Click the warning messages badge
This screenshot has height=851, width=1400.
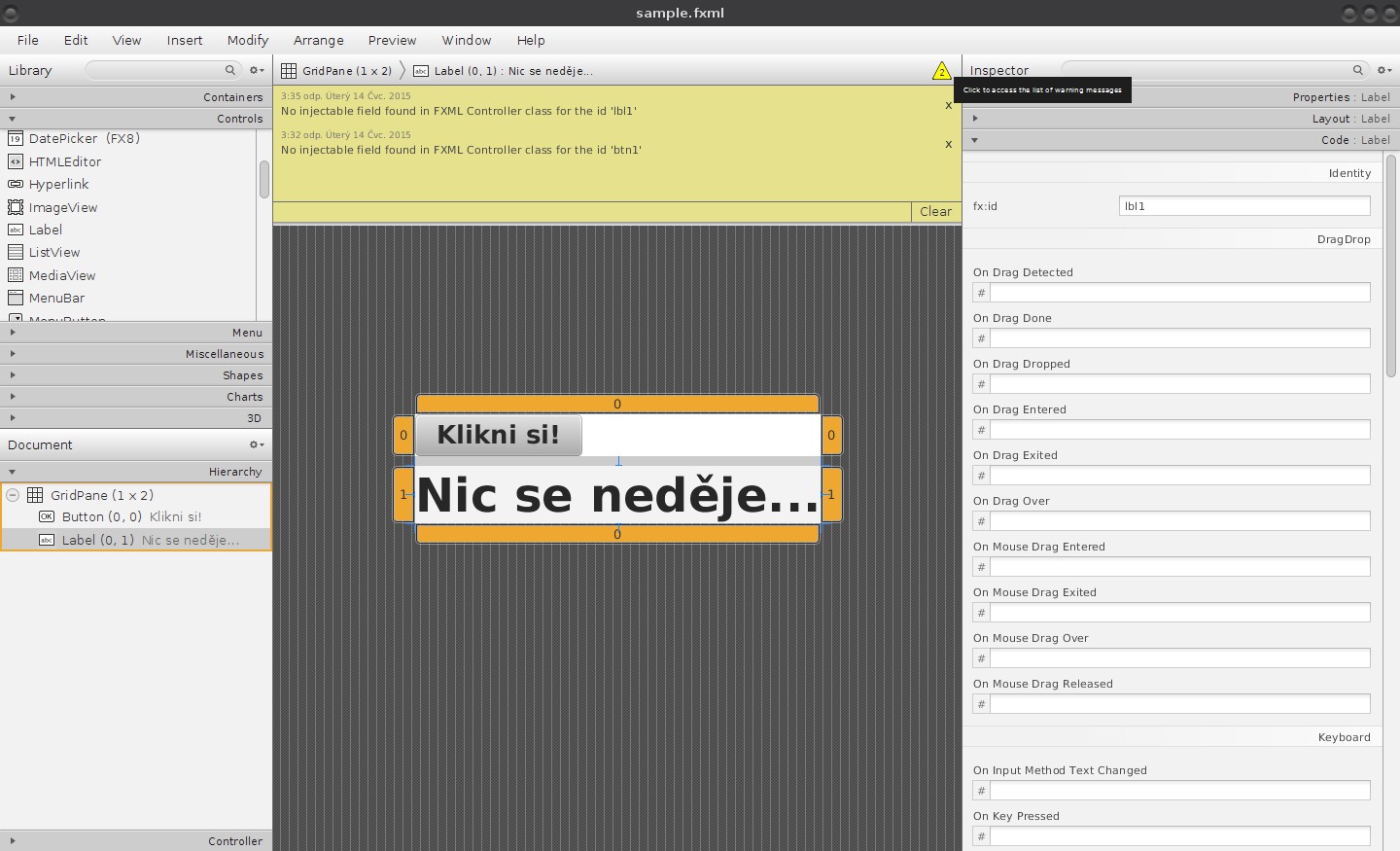pyautogui.click(x=941, y=70)
